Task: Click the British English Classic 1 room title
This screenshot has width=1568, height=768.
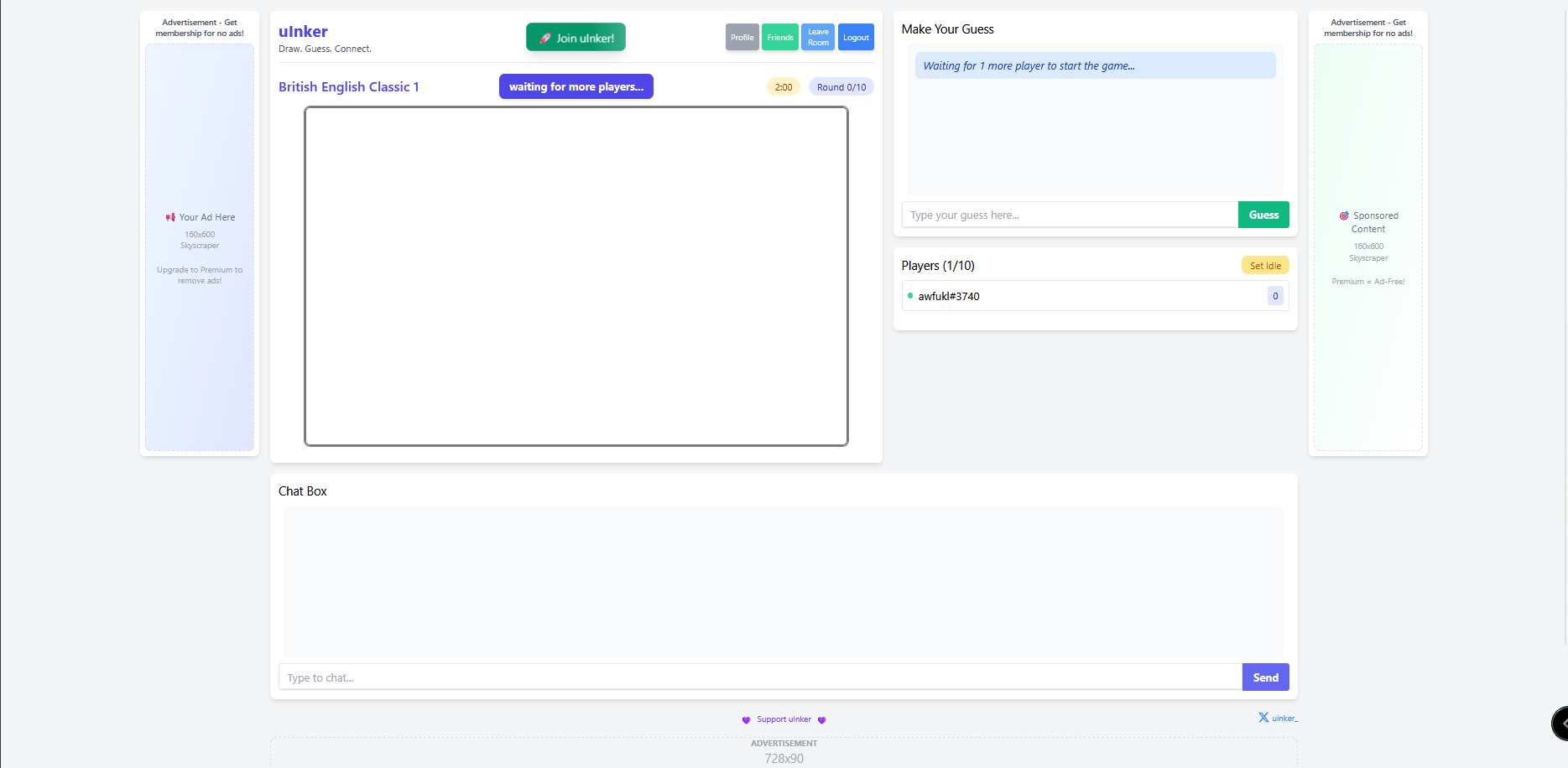Action: [x=348, y=86]
